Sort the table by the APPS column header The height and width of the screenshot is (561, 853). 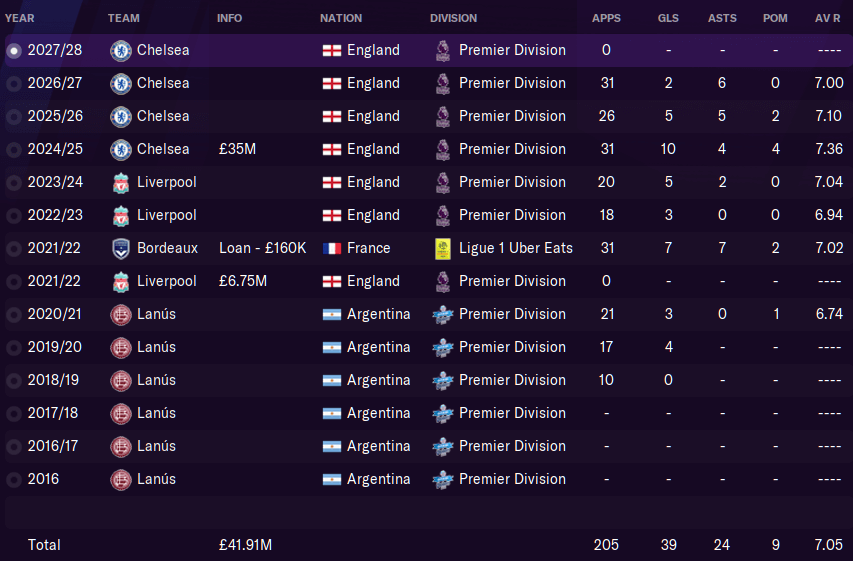[x=606, y=18]
